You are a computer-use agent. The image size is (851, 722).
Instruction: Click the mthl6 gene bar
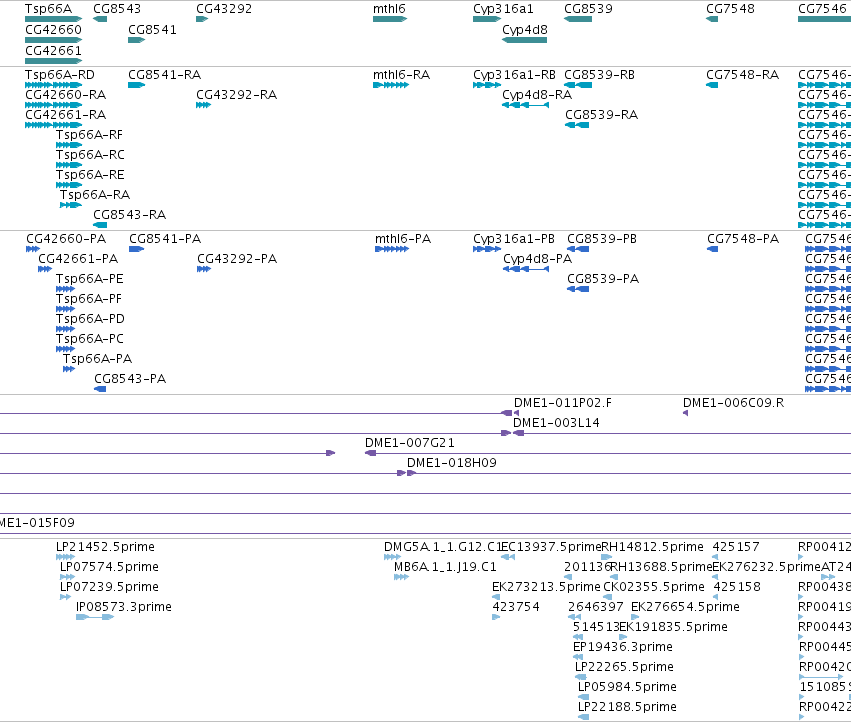390,19
